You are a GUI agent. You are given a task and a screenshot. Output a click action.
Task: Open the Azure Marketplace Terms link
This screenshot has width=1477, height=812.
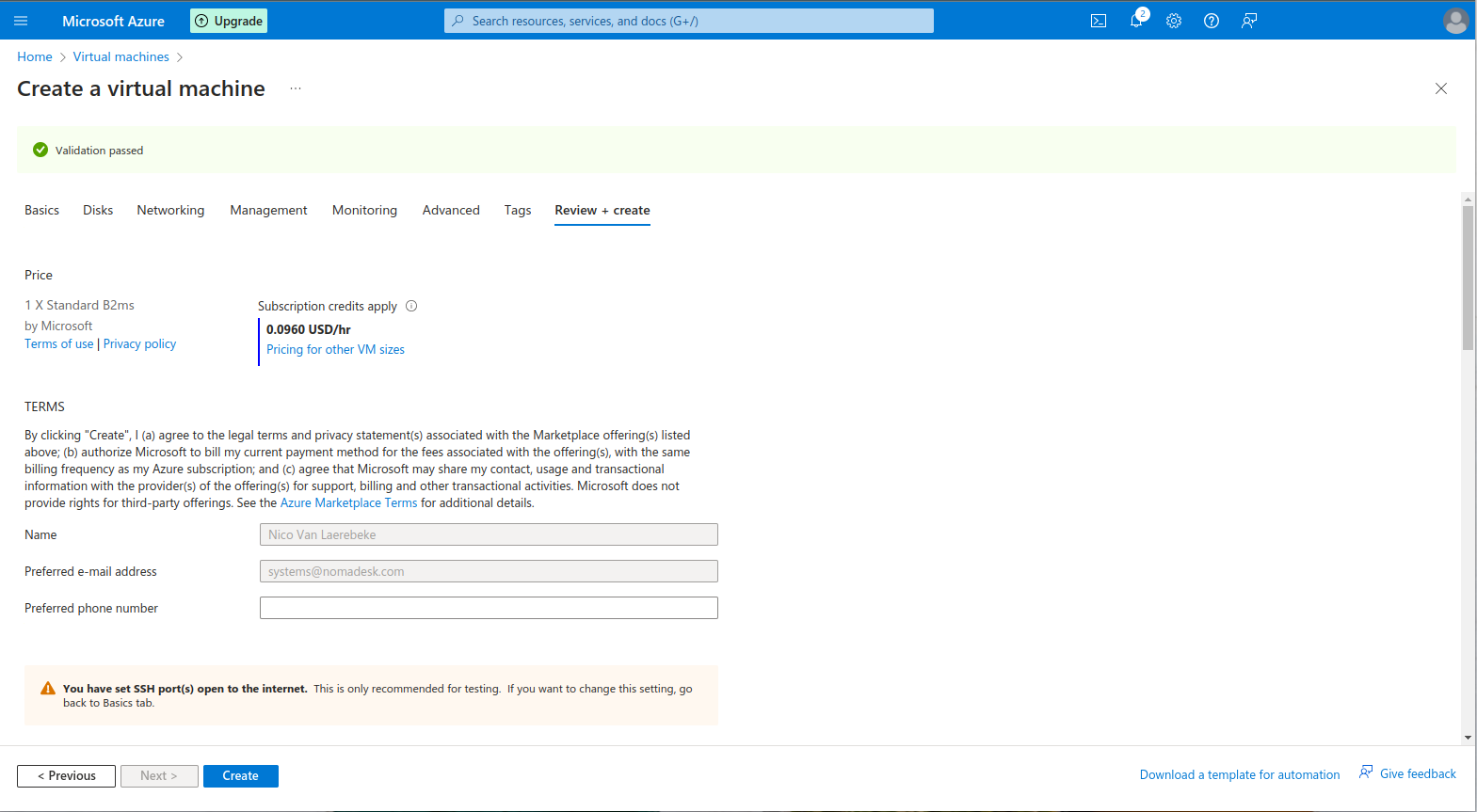point(348,502)
